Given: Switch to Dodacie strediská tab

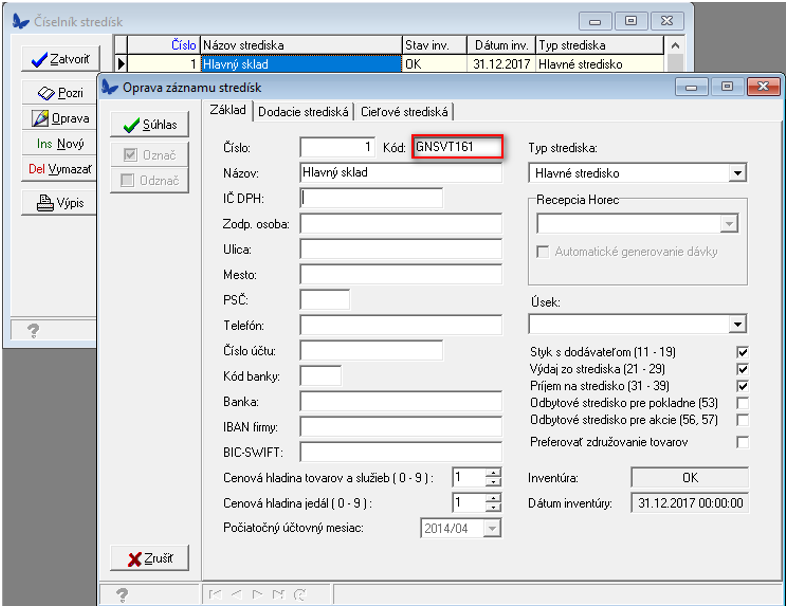Looking at the screenshot, I should click(303, 112).
